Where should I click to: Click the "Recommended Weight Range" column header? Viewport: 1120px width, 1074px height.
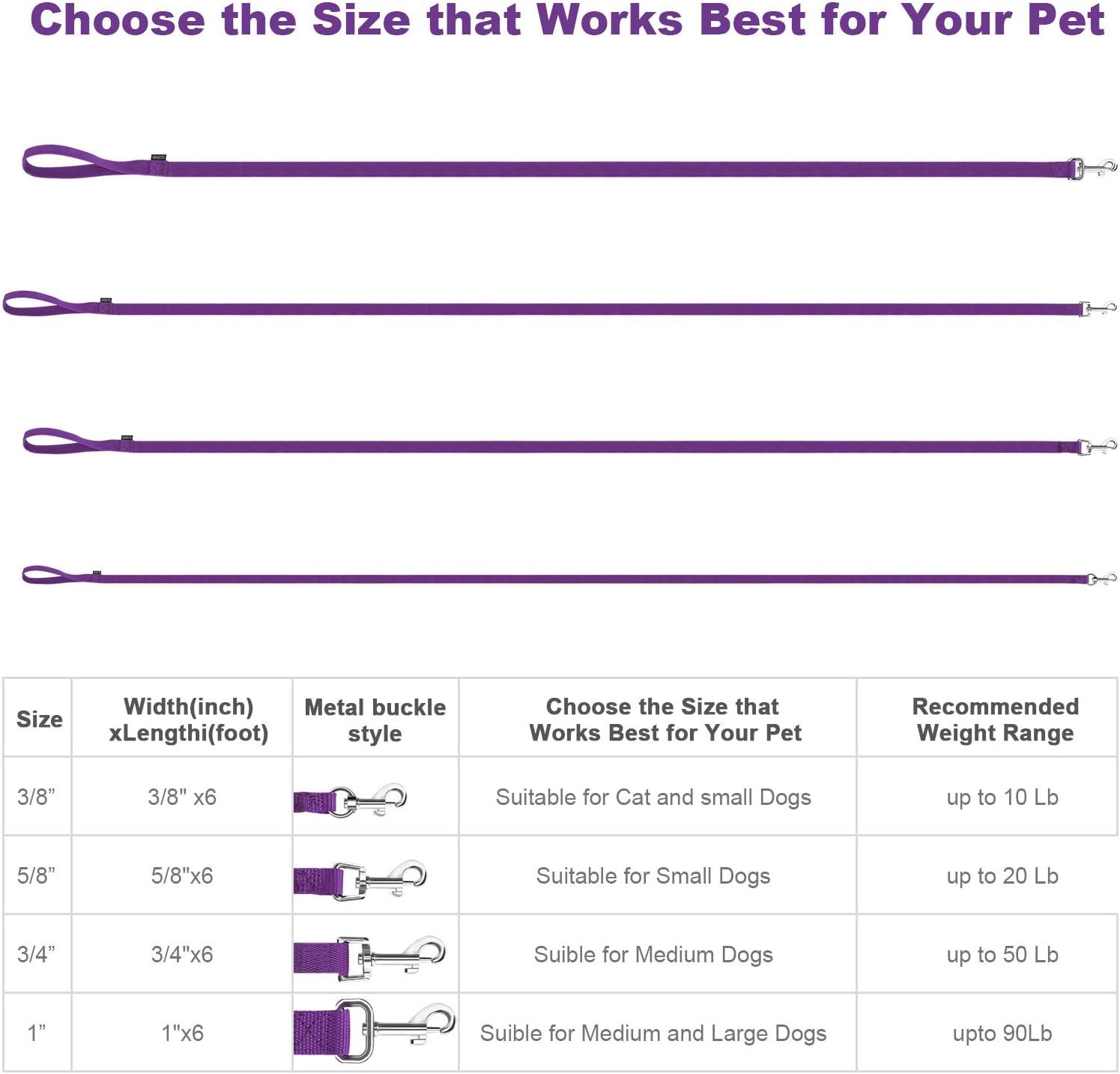coord(995,719)
